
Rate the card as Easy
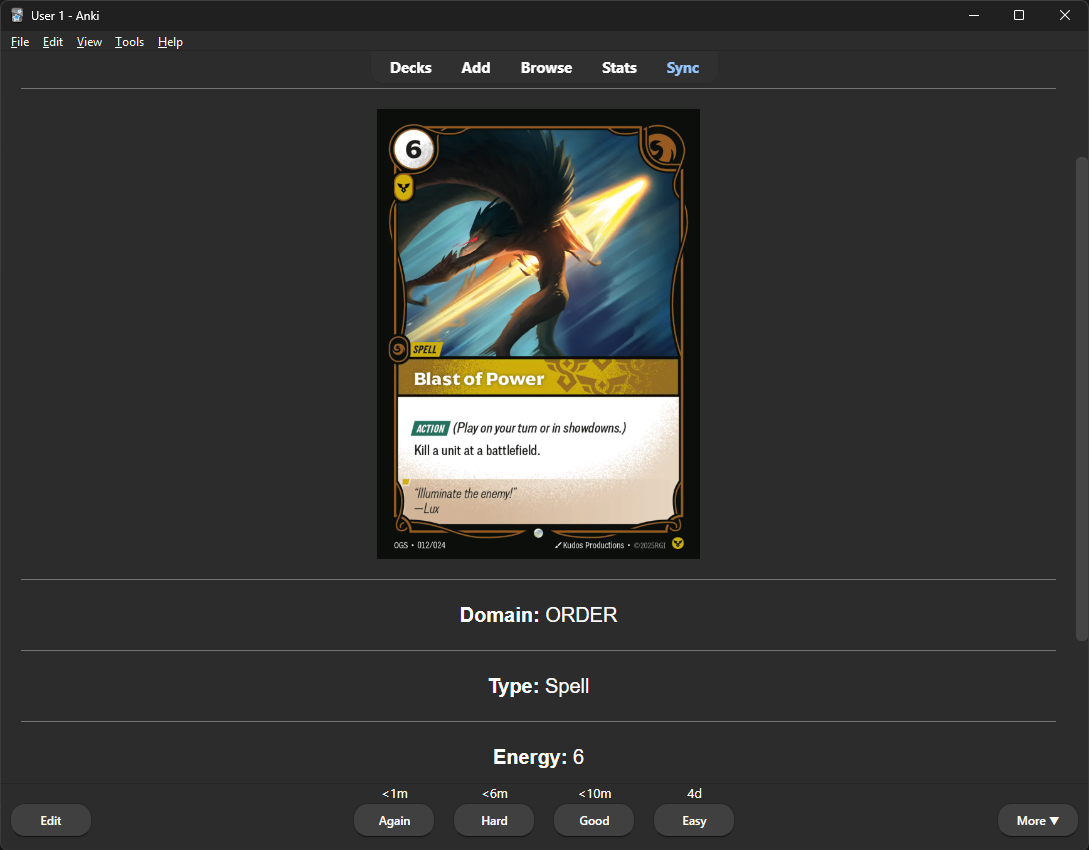[693, 820]
